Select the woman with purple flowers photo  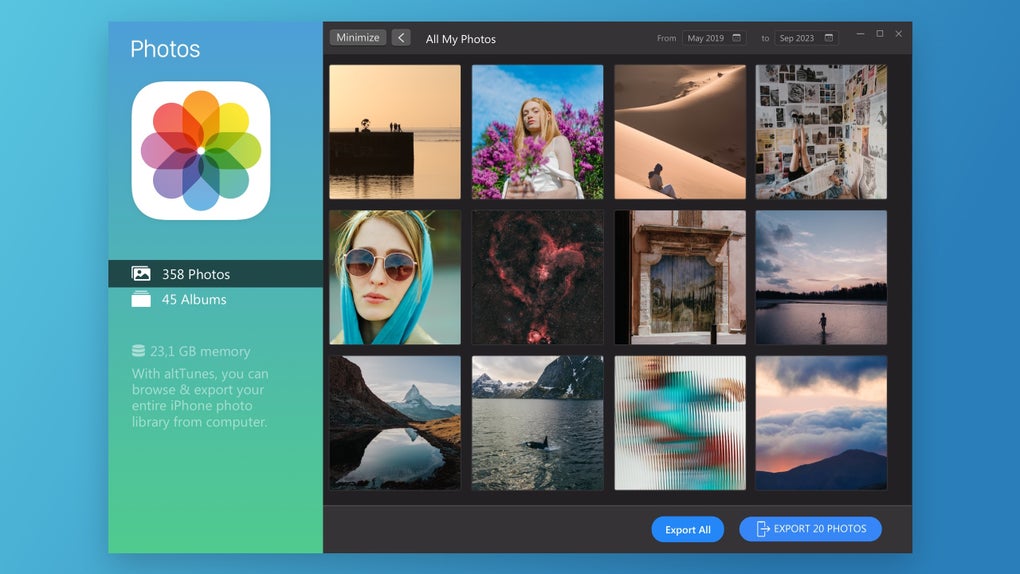537,131
